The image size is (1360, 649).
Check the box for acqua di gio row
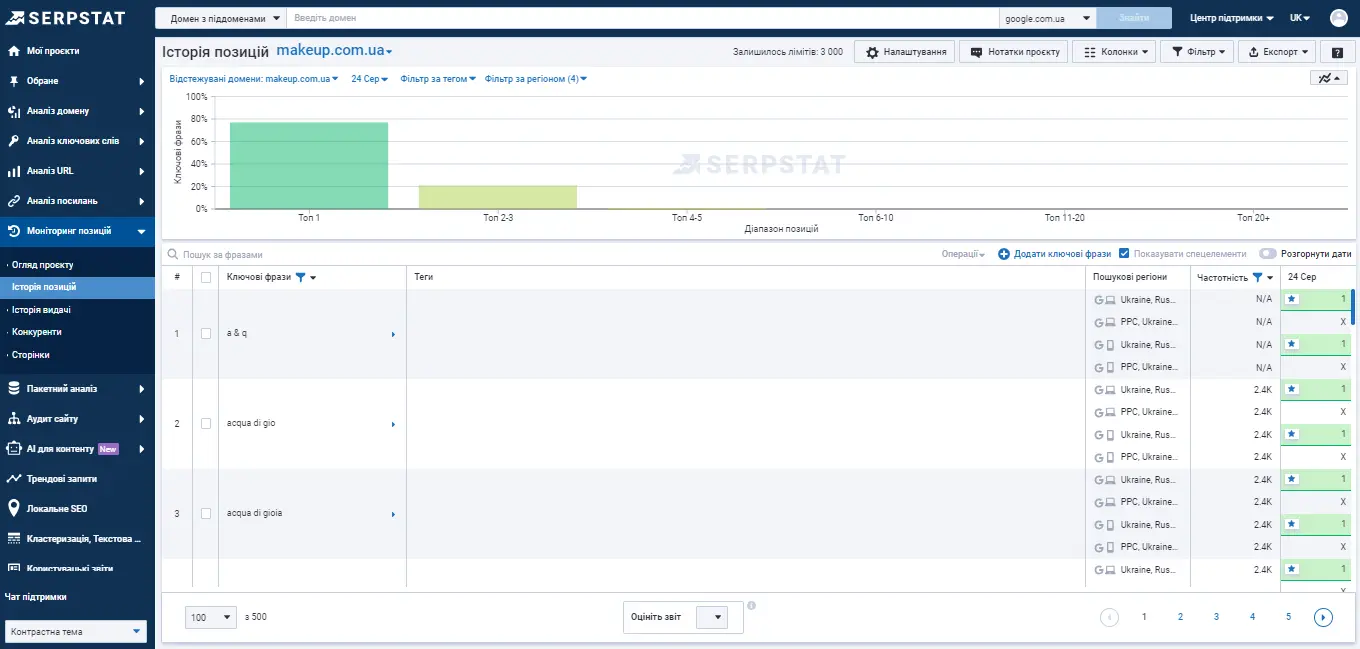[x=206, y=423]
